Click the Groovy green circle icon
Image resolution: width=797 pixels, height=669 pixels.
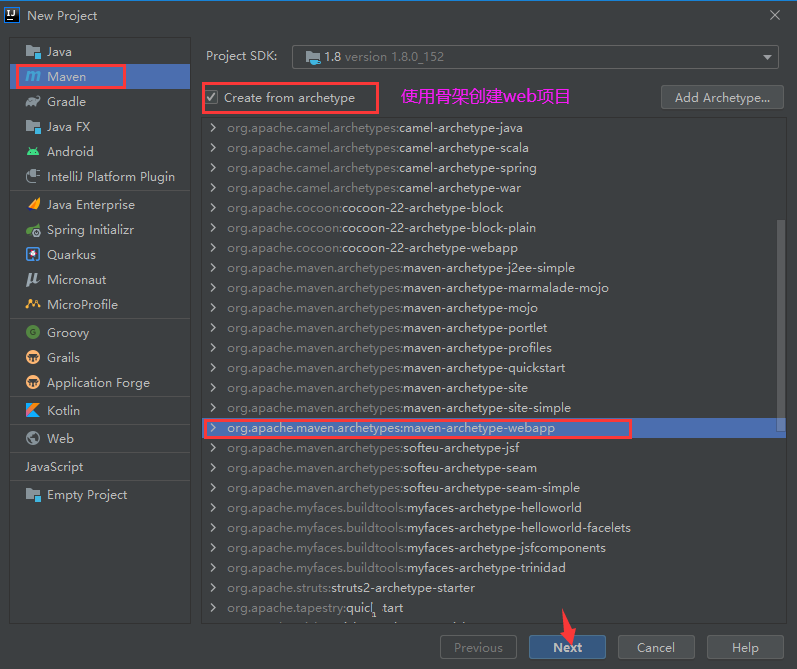pyautogui.click(x=33, y=332)
